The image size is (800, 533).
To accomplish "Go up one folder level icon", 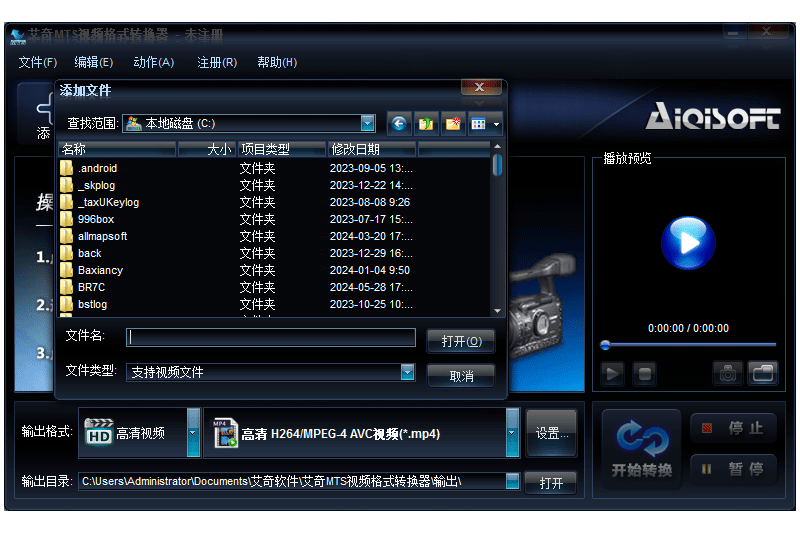I will coord(426,123).
